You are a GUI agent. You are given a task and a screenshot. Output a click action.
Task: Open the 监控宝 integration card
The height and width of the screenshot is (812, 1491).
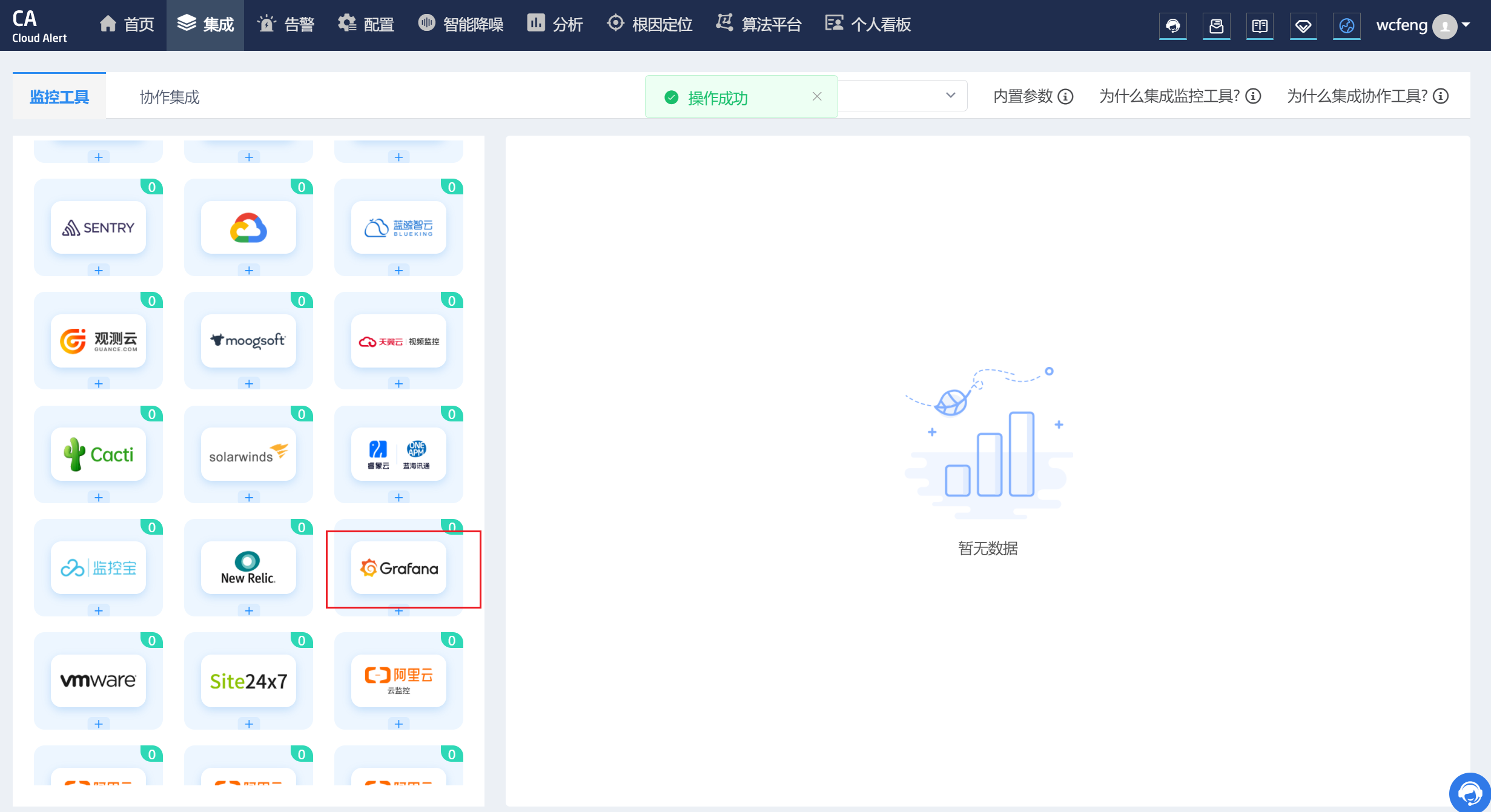98,568
